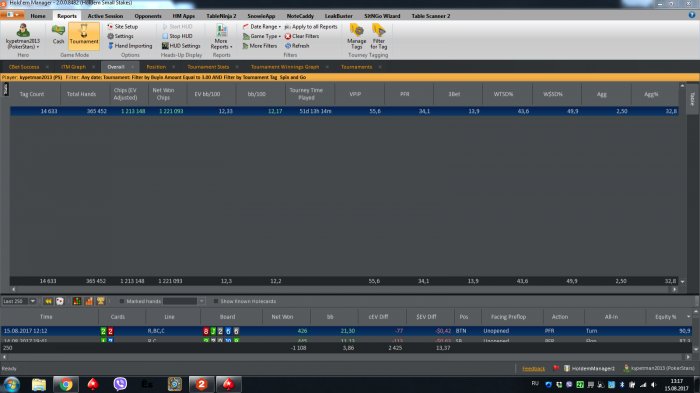Expand the Game Type filter dropdown
Screen dimensions: 700x393
coord(262,36)
